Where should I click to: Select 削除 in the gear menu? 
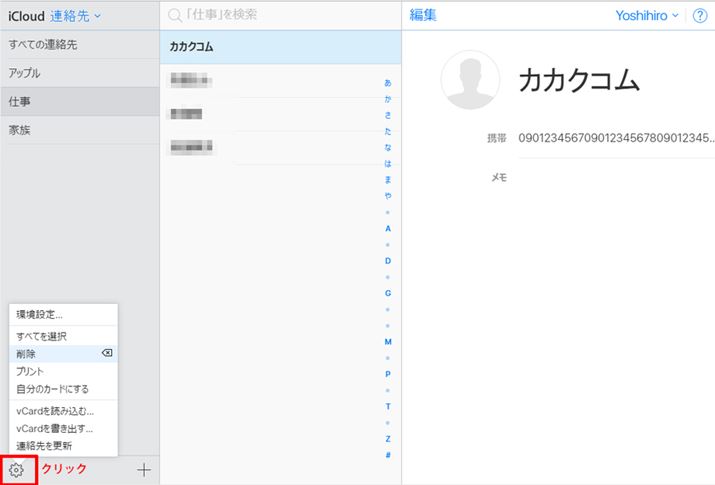(x=27, y=354)
